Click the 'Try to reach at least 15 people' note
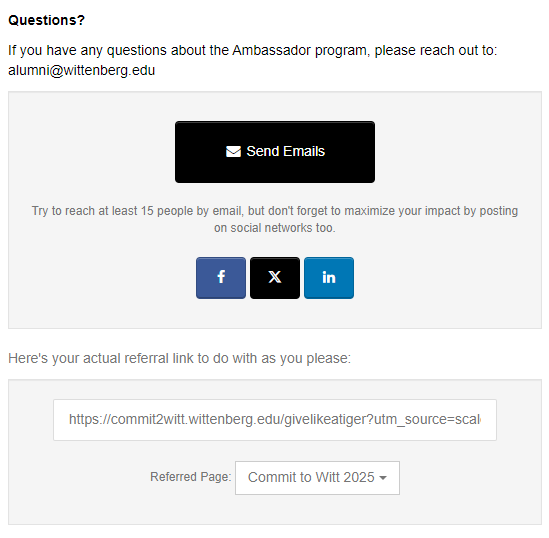 click(x=275, y=219)
